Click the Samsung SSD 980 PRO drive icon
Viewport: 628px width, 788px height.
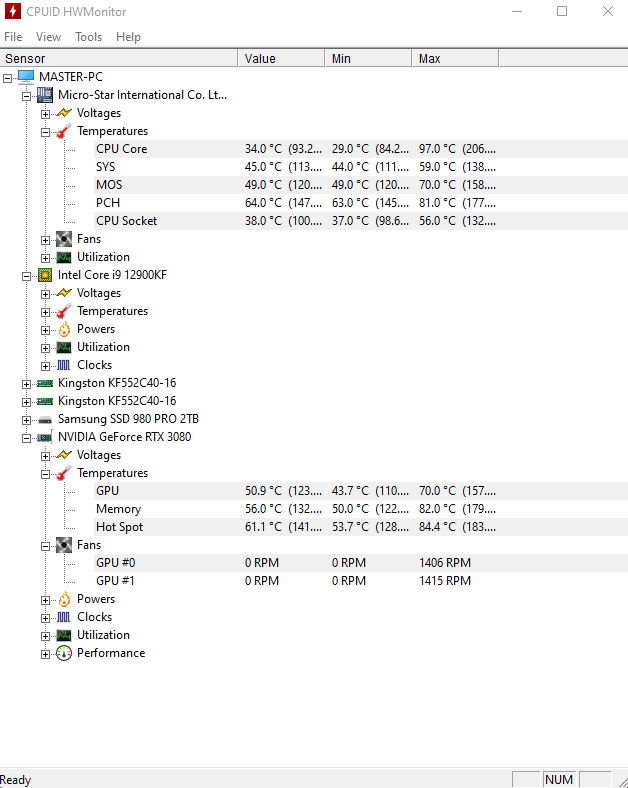[45, 420]
